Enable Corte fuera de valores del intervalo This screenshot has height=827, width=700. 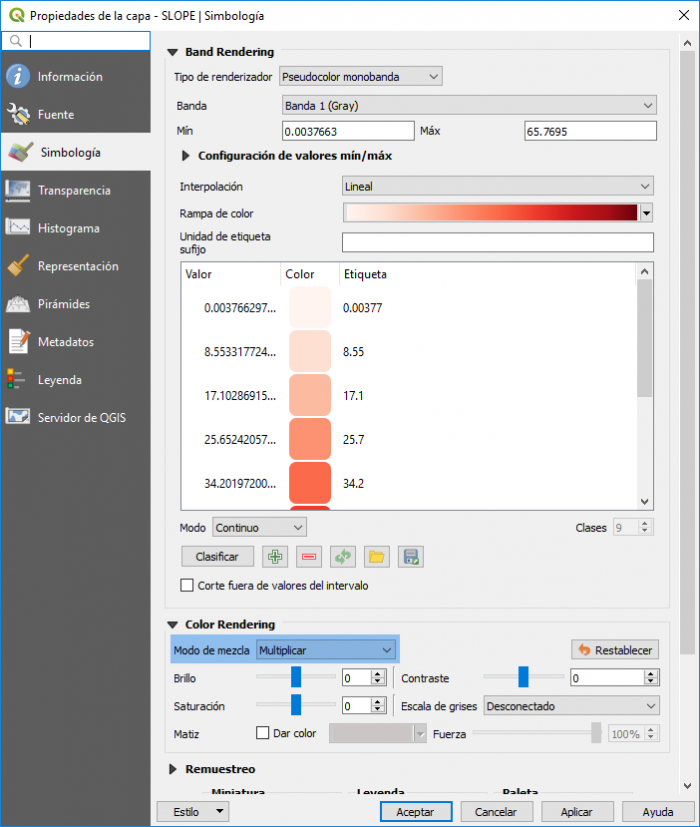coord(187,585)
